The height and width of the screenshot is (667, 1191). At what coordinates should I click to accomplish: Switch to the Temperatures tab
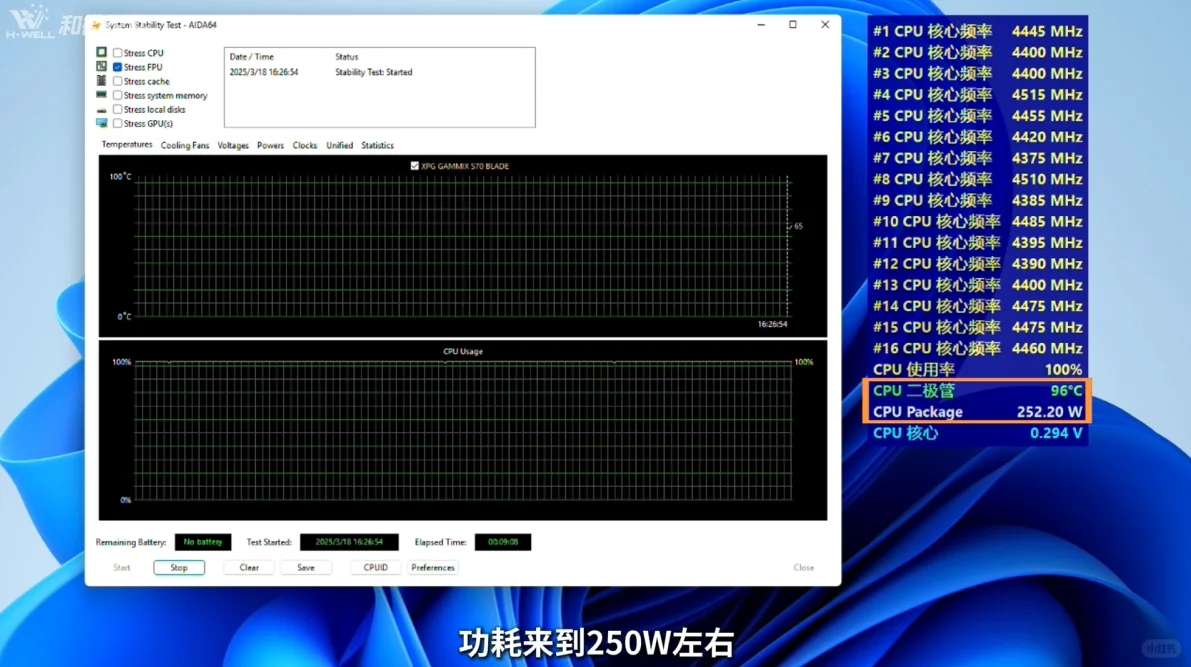point(127,144)
